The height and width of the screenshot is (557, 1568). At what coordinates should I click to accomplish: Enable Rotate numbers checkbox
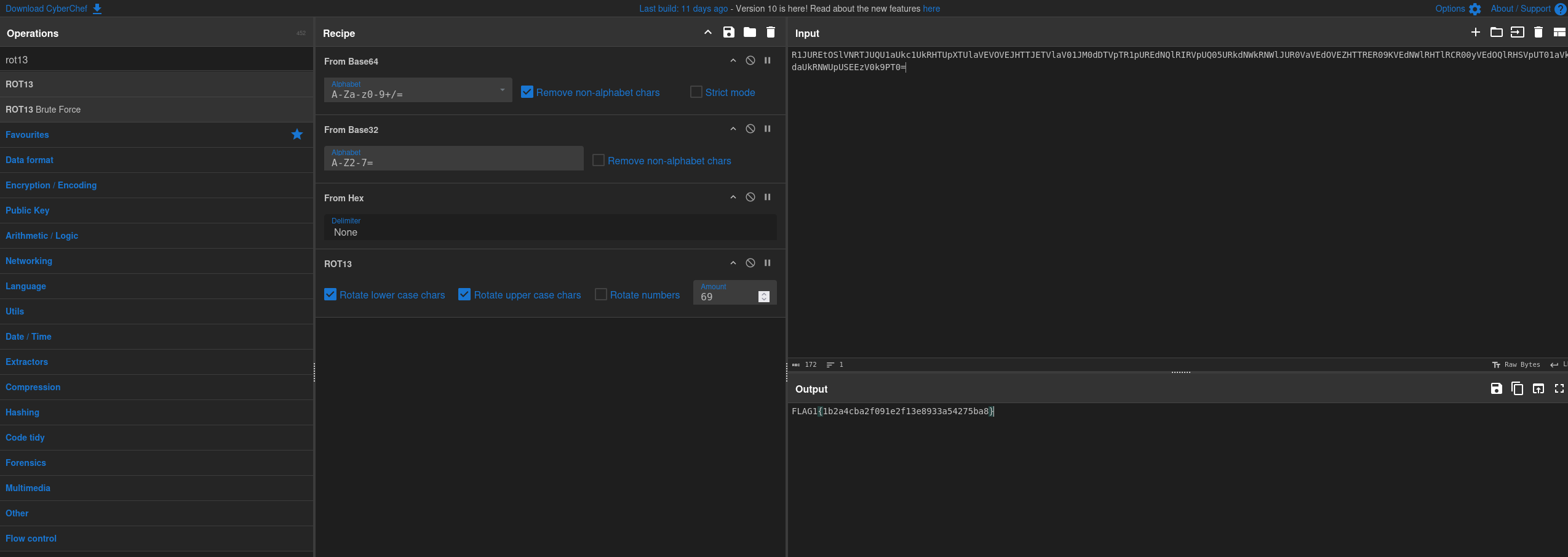click(x=601, y=294)
